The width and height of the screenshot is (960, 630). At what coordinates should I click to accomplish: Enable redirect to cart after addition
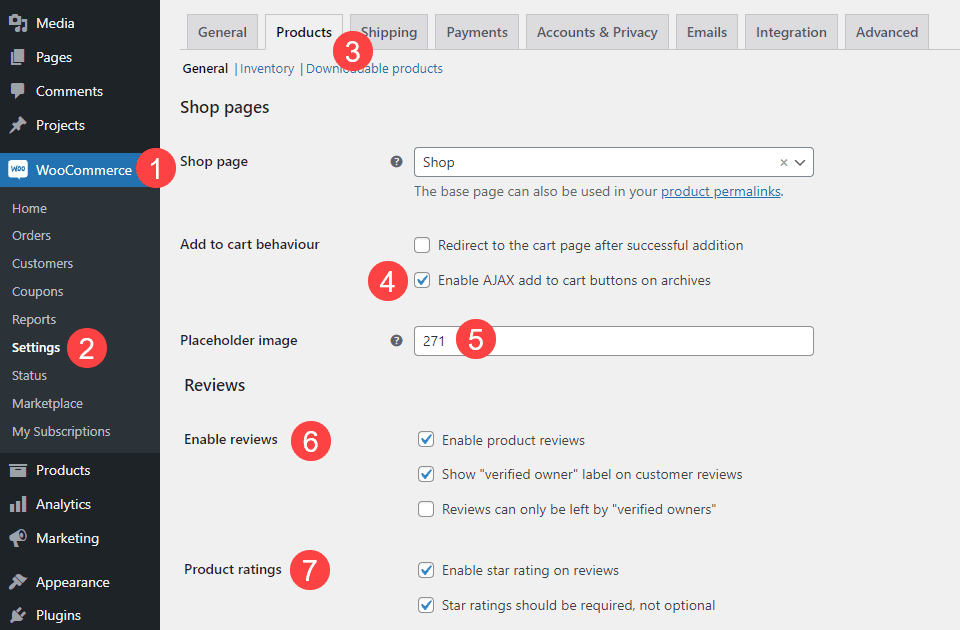click(x=422, y=245)
